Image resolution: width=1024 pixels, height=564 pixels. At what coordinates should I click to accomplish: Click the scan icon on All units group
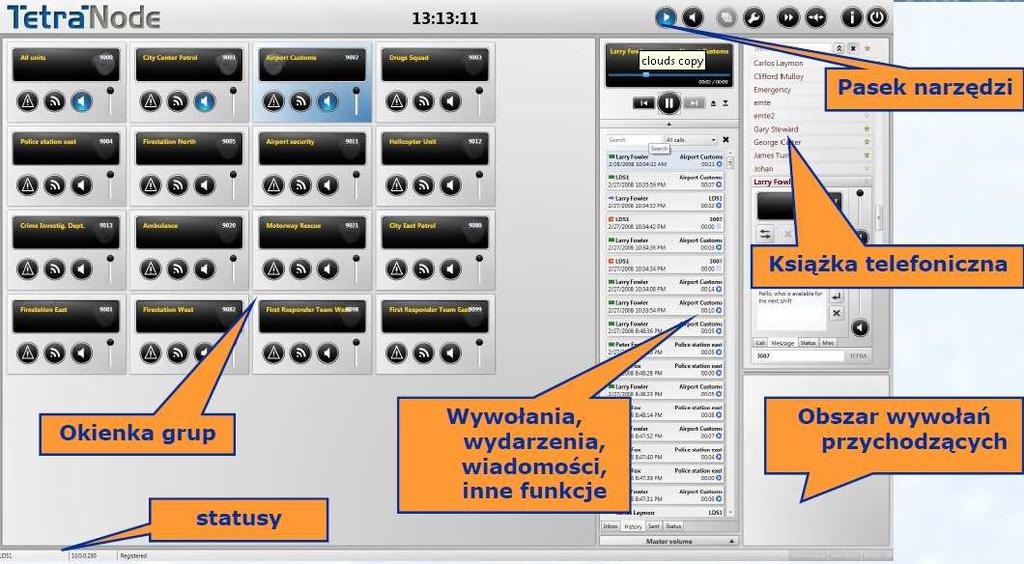click(x=54, y=101)
